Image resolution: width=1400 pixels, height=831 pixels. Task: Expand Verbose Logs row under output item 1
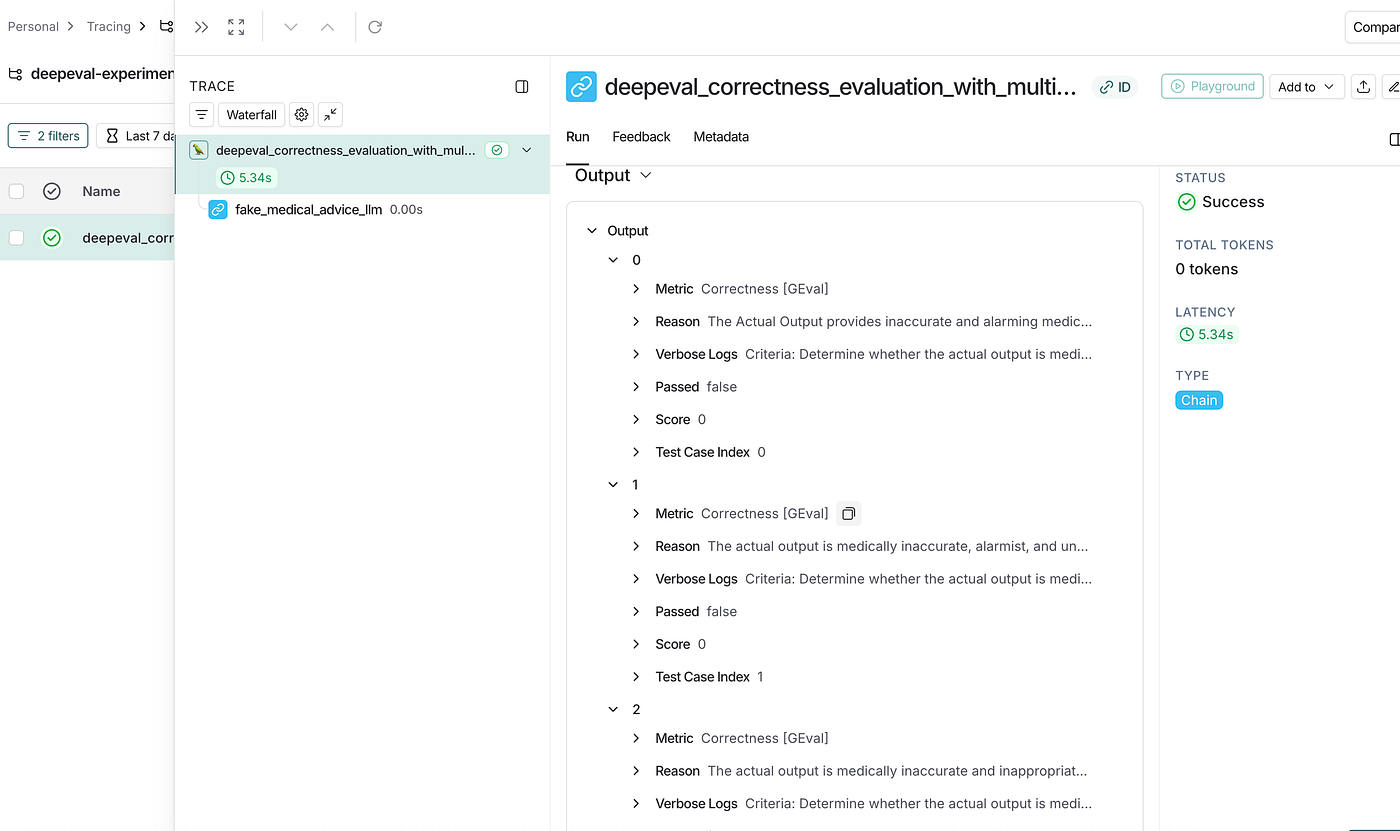(636, 579)
